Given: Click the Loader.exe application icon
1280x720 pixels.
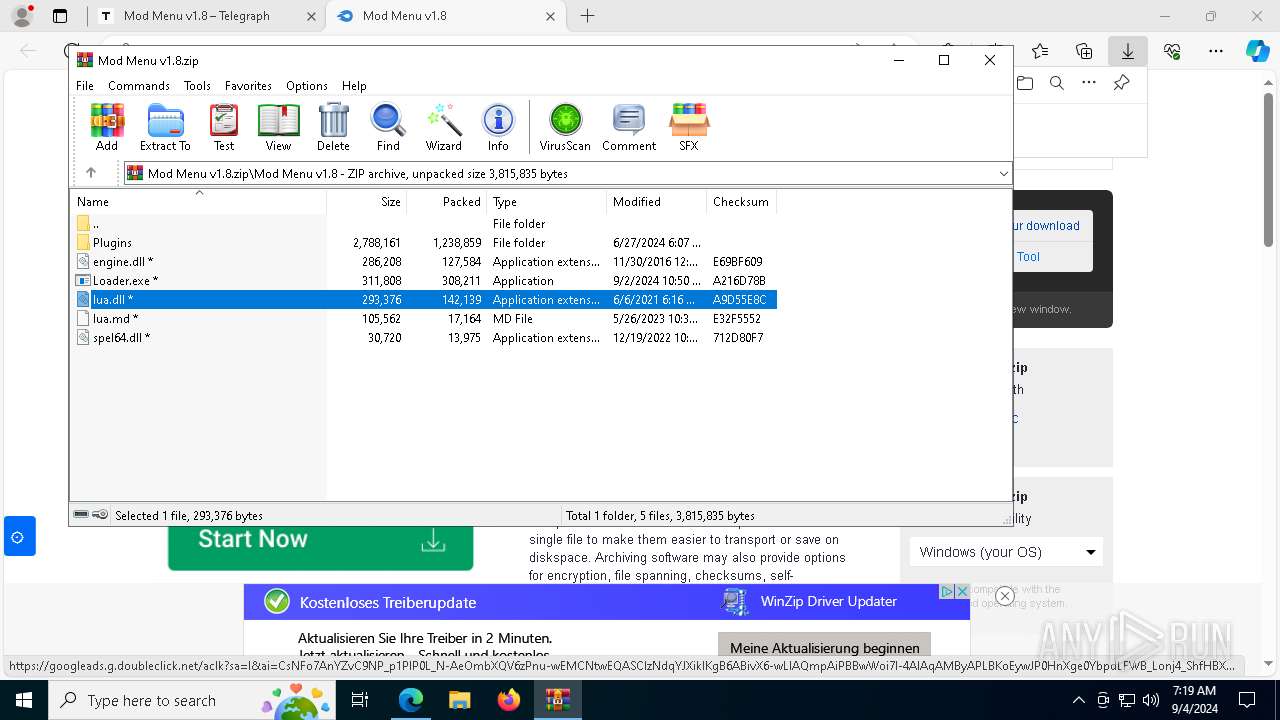Looking at the screenshot, I should pos(83,281).
